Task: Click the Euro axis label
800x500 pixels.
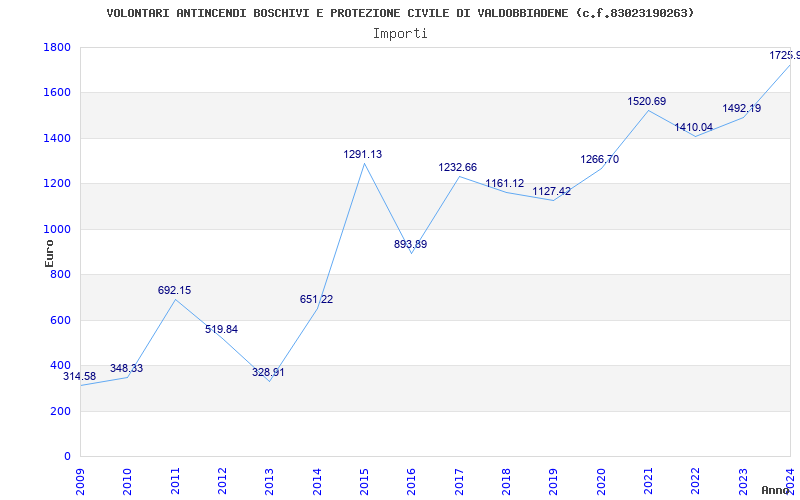Action: click(x=49, y=254)
